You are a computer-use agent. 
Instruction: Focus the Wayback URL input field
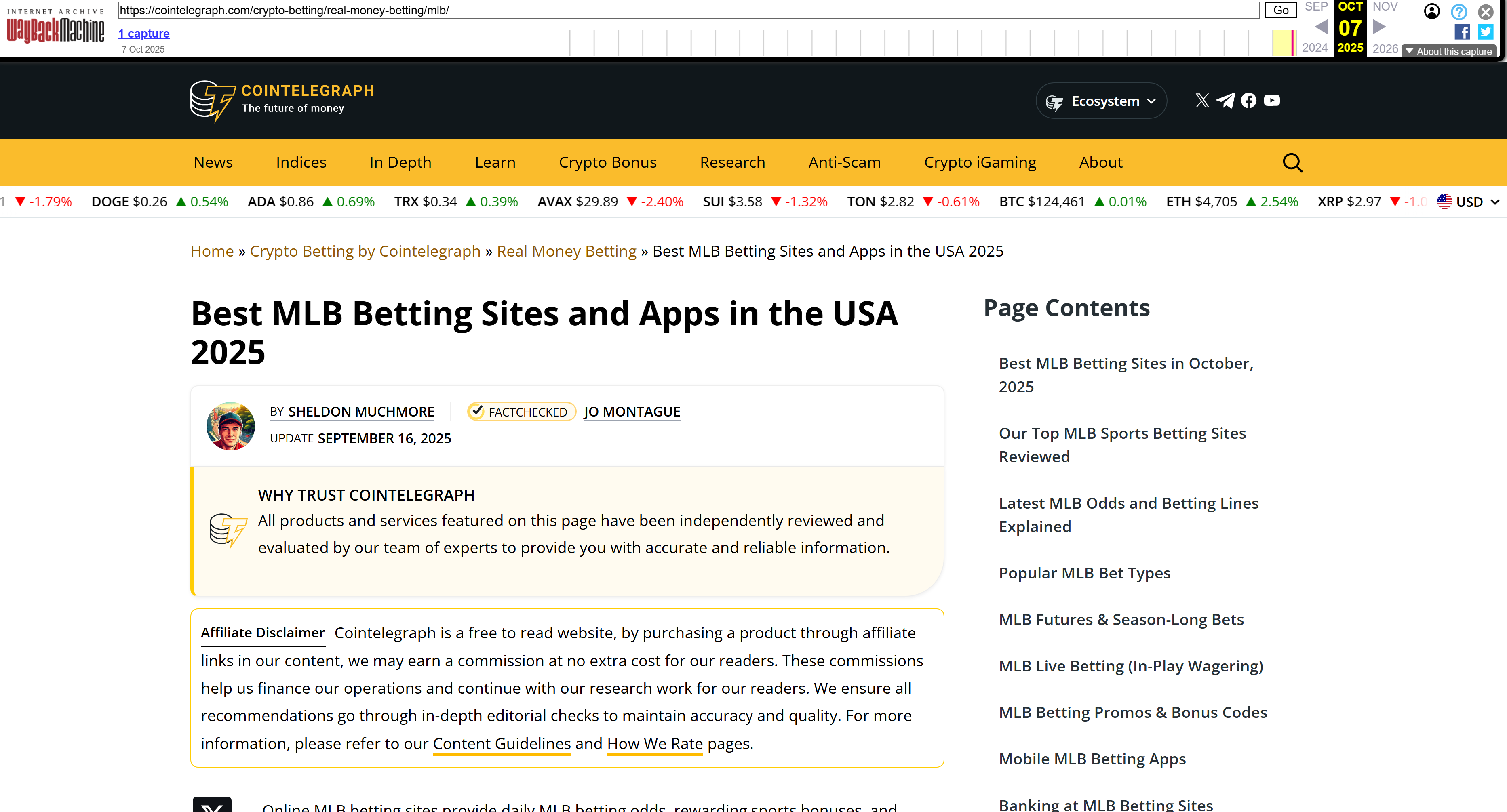coord(689,10)
